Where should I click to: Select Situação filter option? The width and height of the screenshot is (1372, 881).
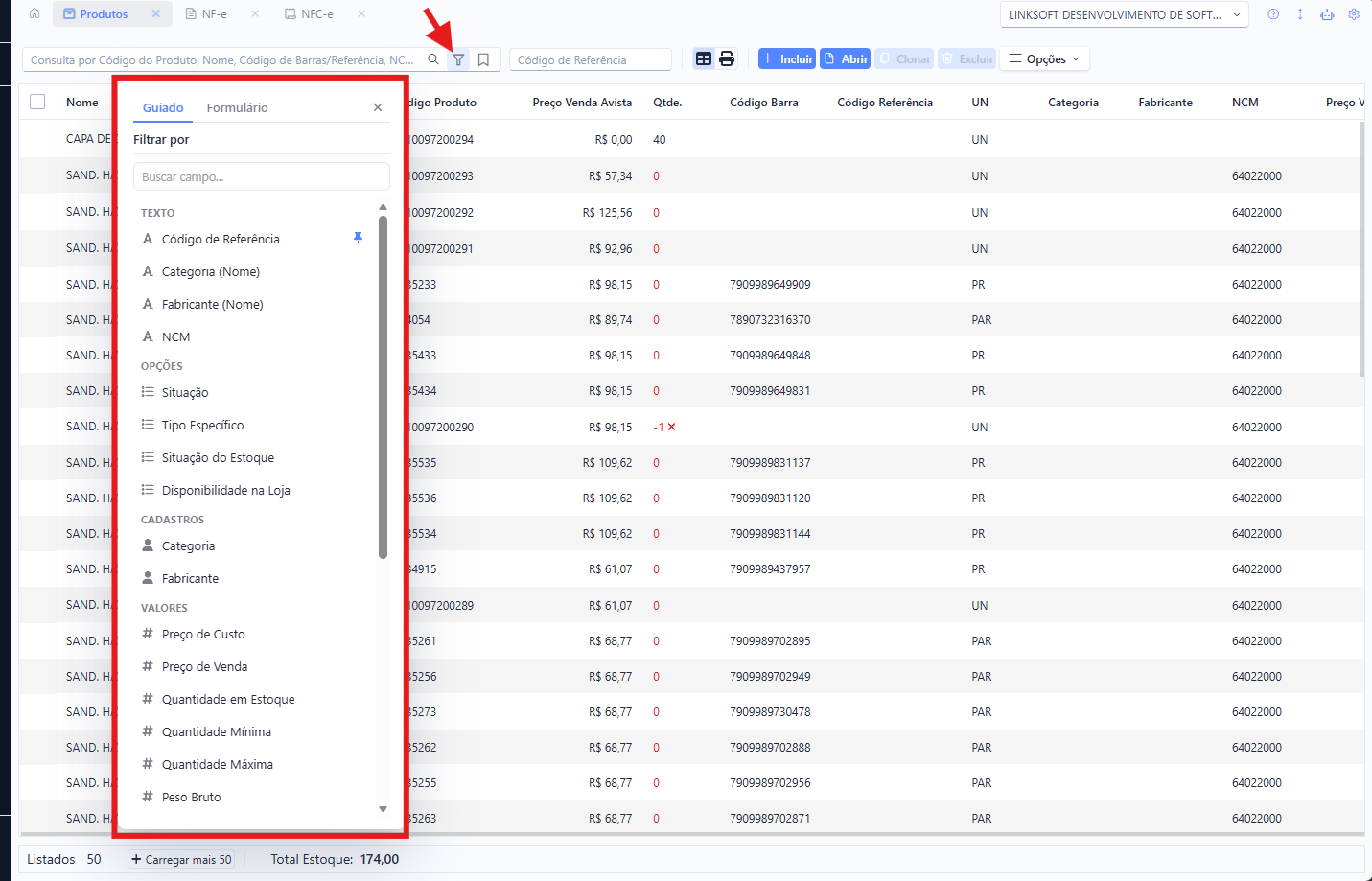tap(185, 392)
